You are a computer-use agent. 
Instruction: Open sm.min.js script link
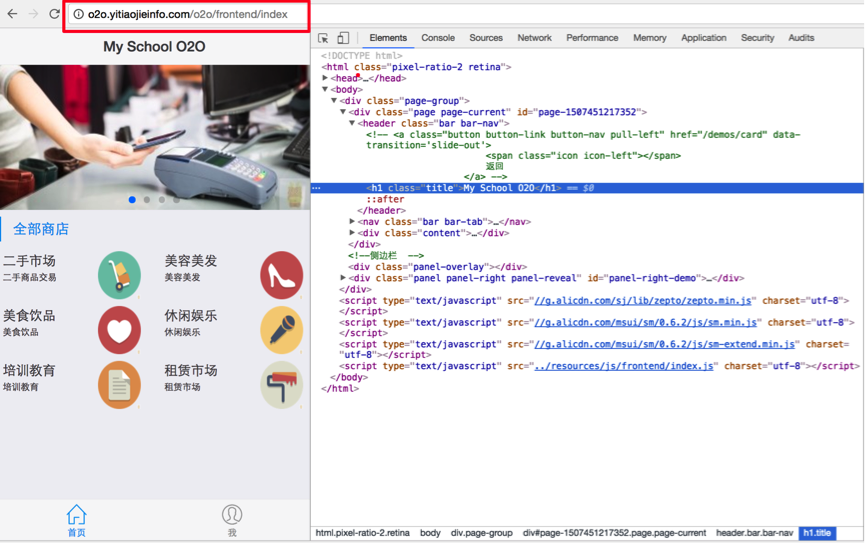click(645, 322)
